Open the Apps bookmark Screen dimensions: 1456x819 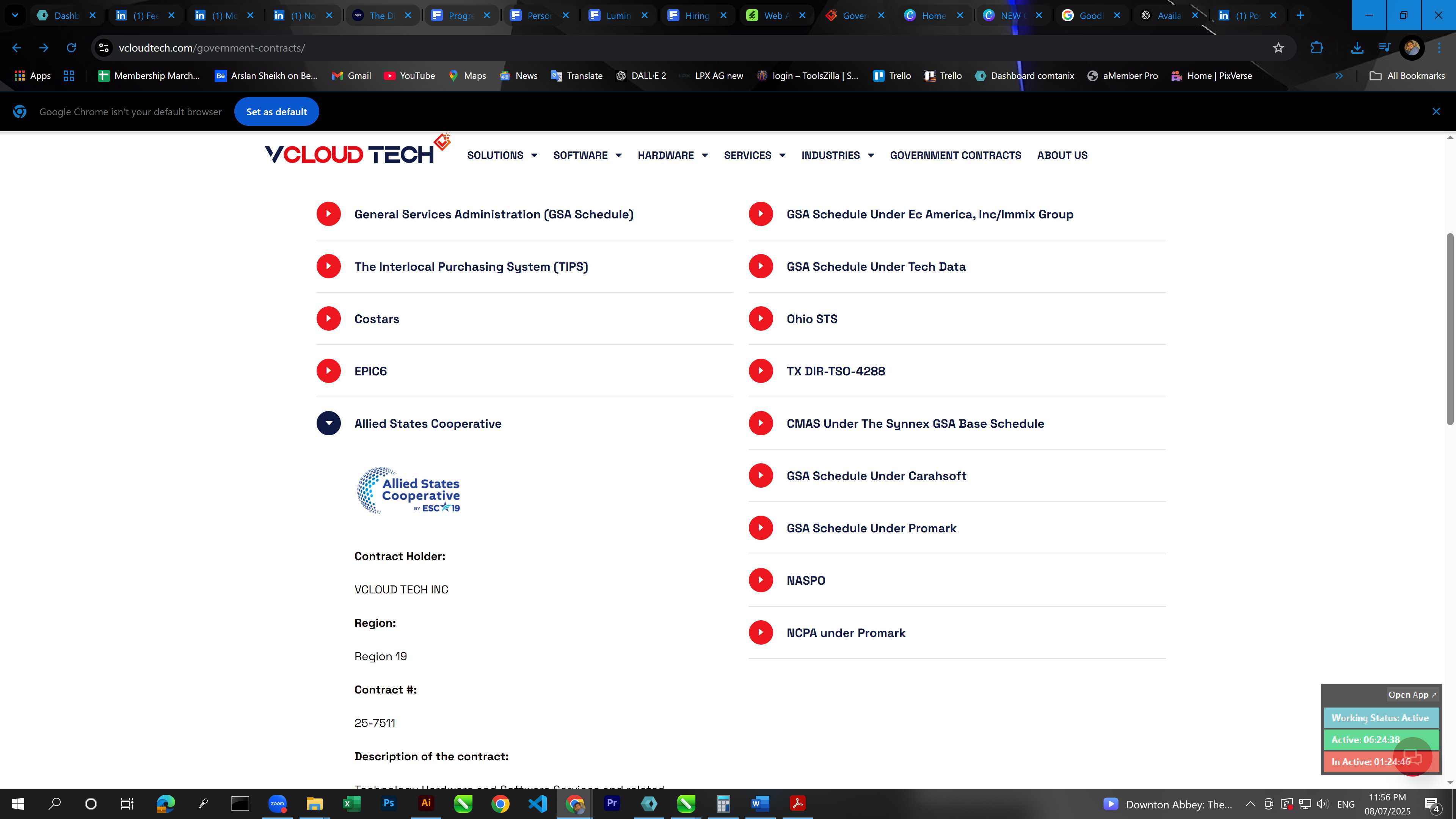click(32, 76)
